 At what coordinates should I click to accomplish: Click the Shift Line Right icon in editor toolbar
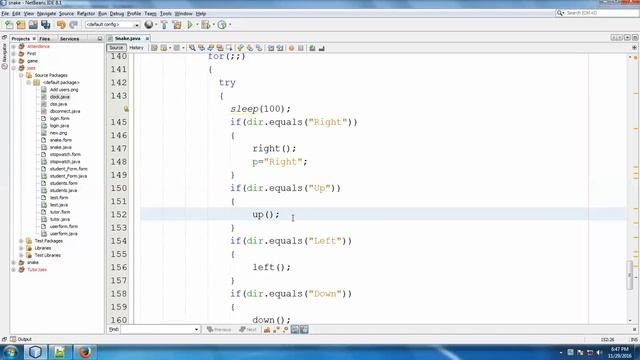pyautogui.click(x=280, y=48)
